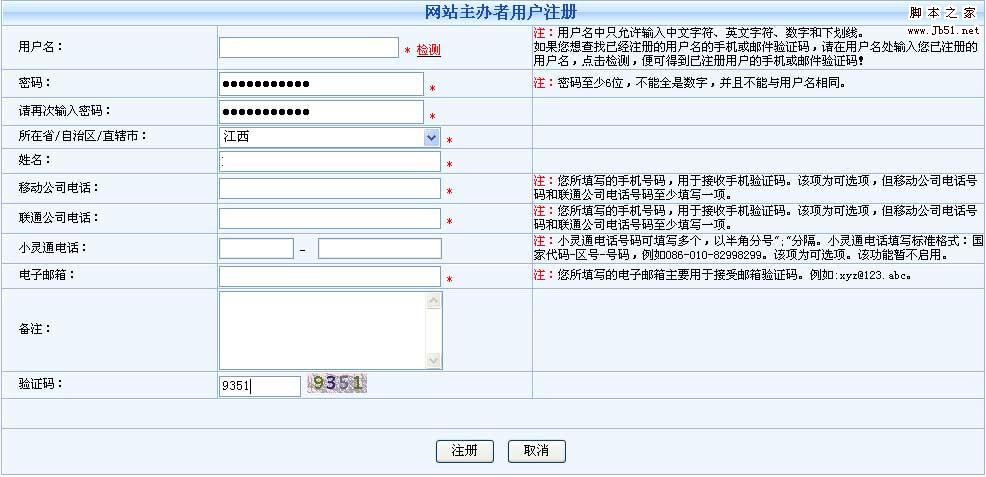Screen dimensions: 986x477
Task: Click the 电子邮箱 email input field
Action: pyautogui.click(x=329, y=276)
